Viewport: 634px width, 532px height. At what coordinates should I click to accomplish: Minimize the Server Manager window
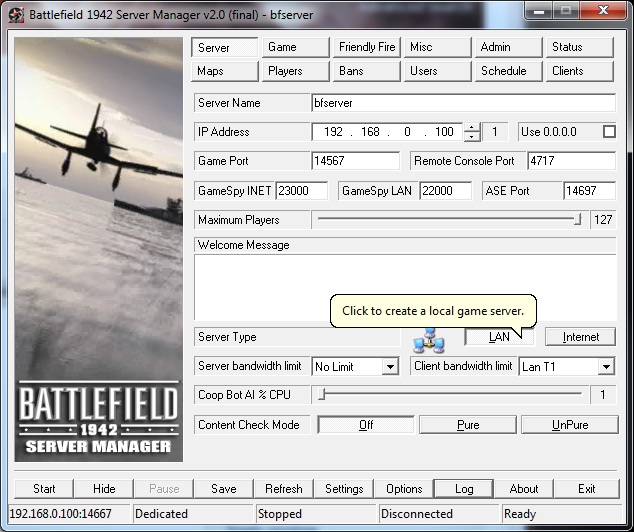538,11
